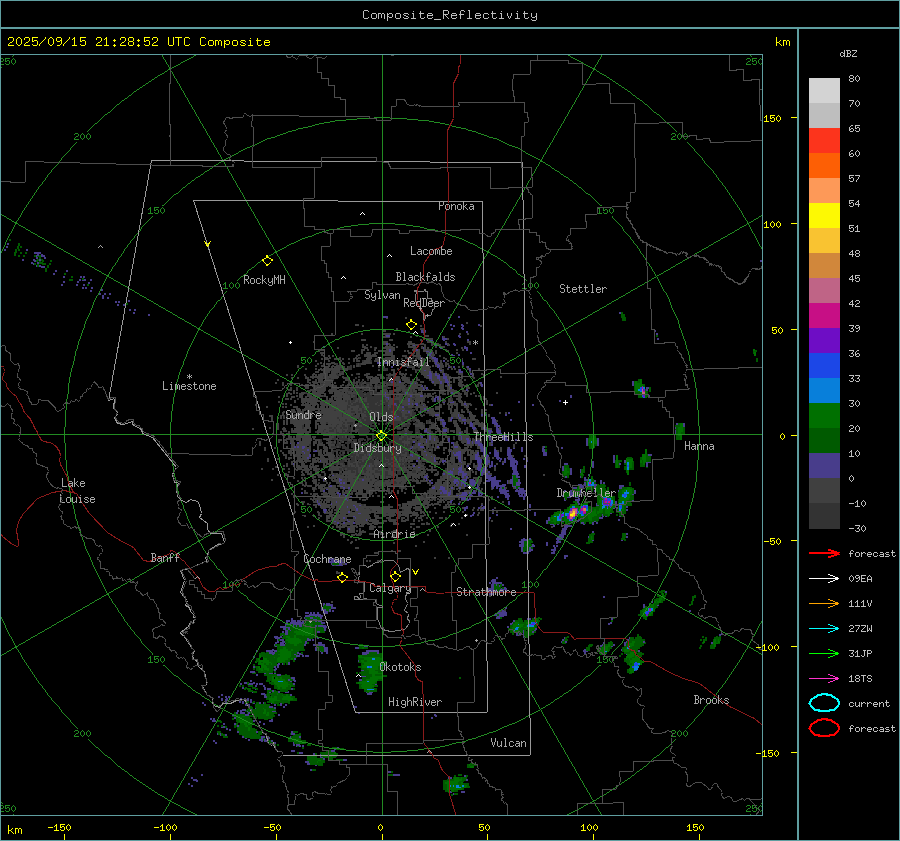Click the RockyMH label

(264, 280)
